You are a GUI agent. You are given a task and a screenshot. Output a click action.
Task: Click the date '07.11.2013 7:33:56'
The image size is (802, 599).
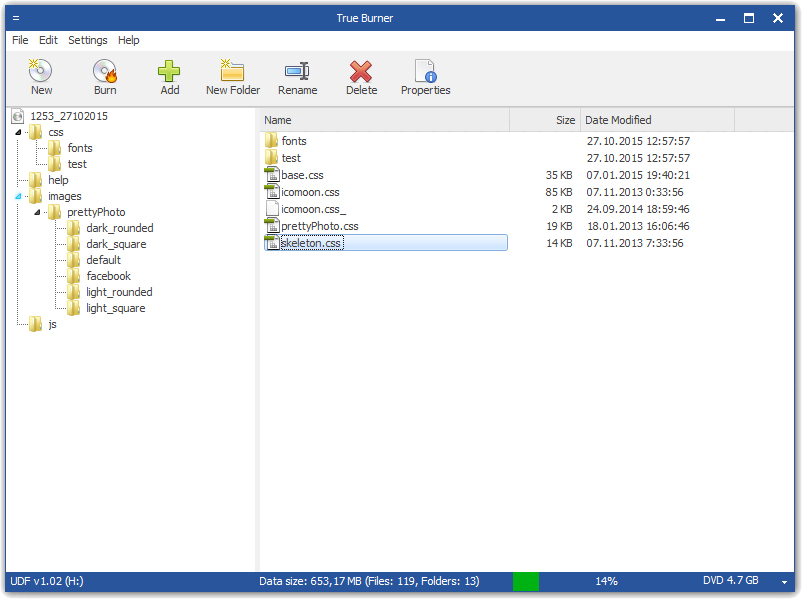[x=635, y=243]
